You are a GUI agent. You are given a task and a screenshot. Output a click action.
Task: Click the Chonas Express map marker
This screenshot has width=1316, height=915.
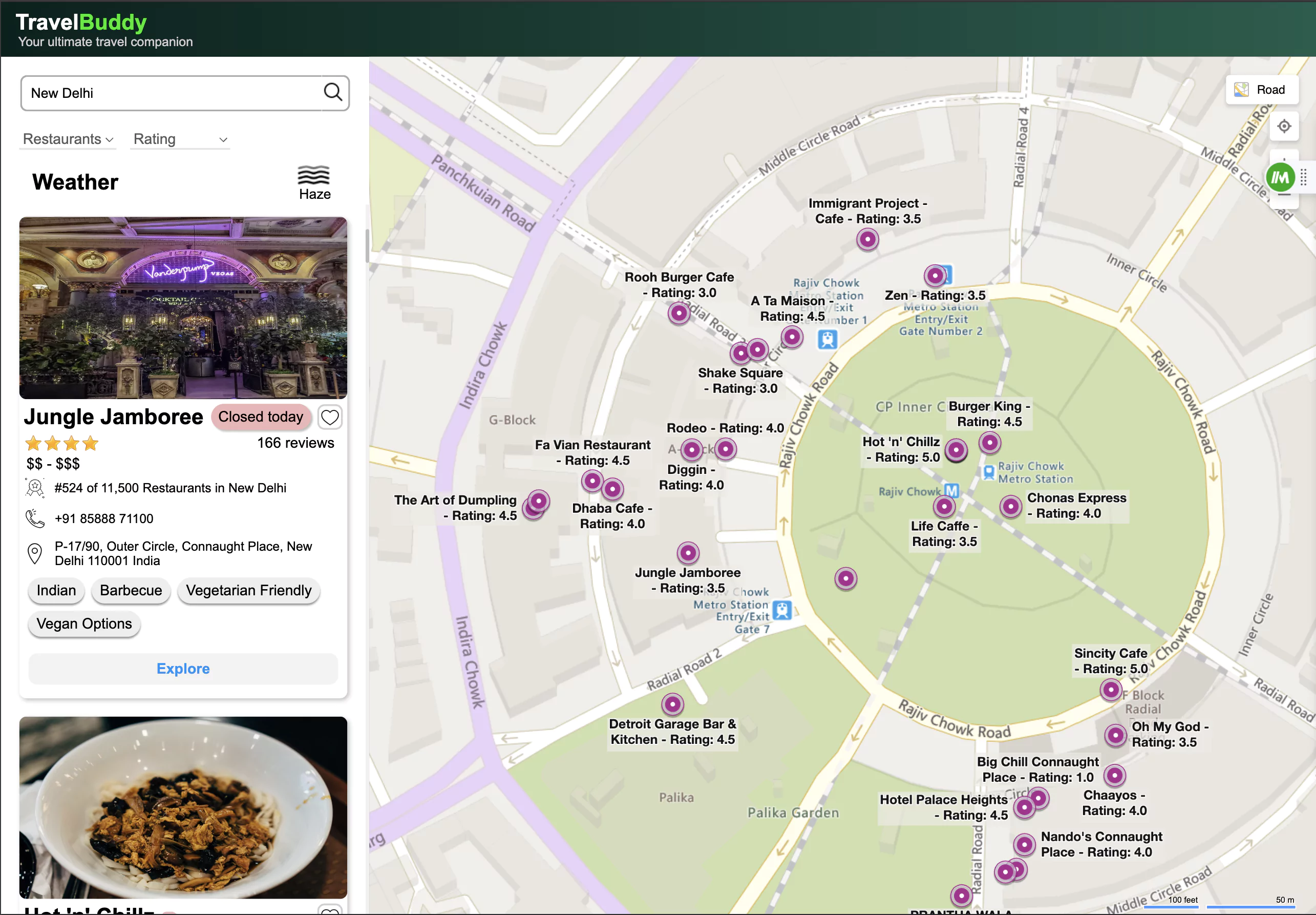click(1011, 507)
